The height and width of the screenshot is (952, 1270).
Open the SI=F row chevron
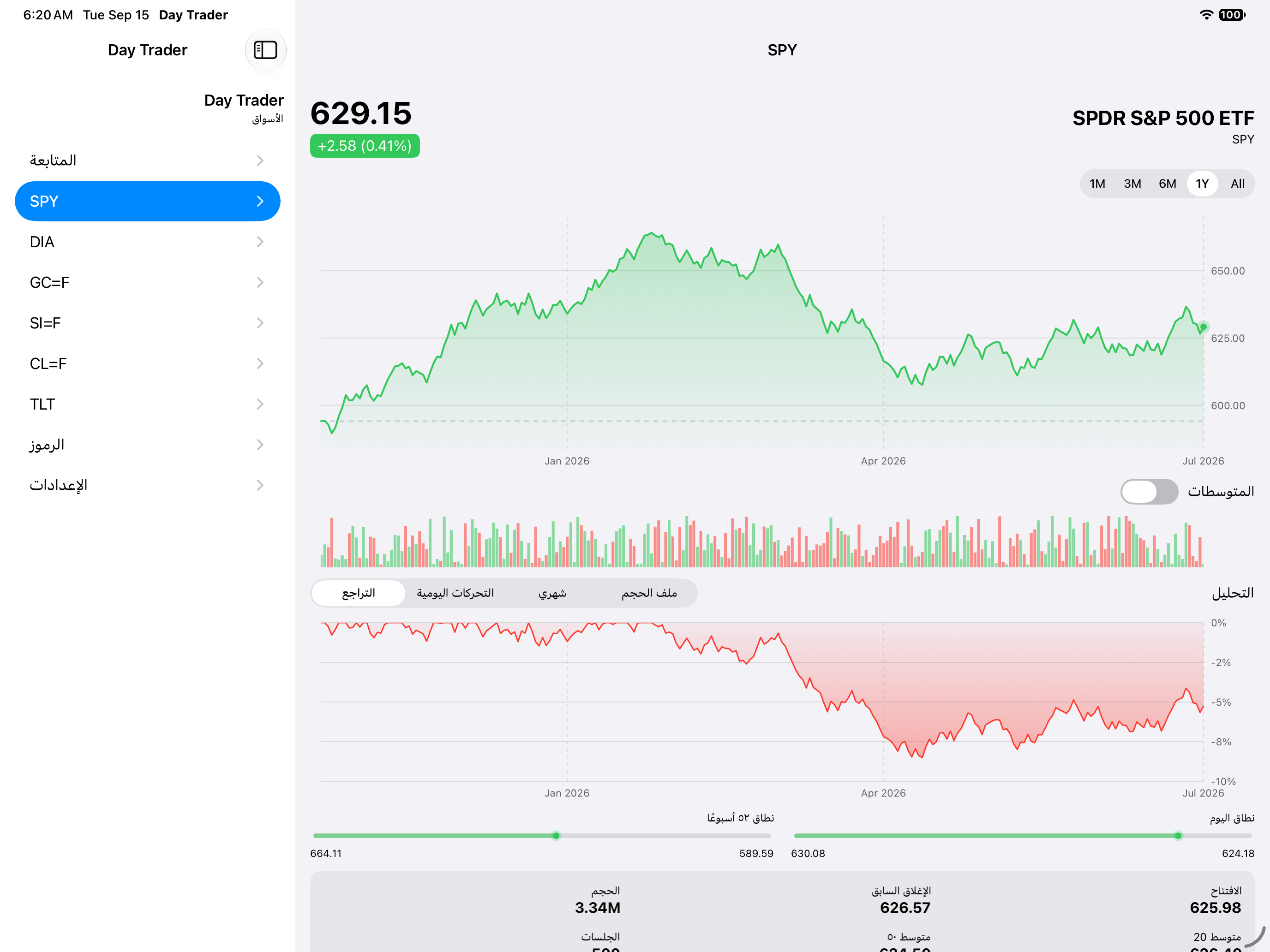tap(260, 323)
